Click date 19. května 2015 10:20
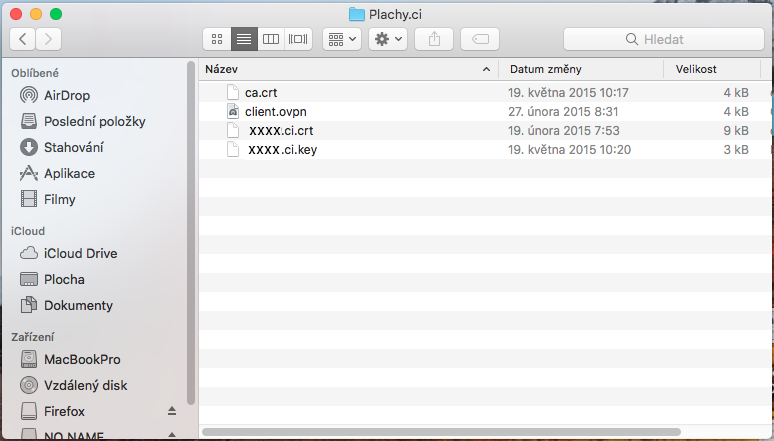Image resolution: width=774 pixels, height=441 pixels. click(x=570, y=150)
